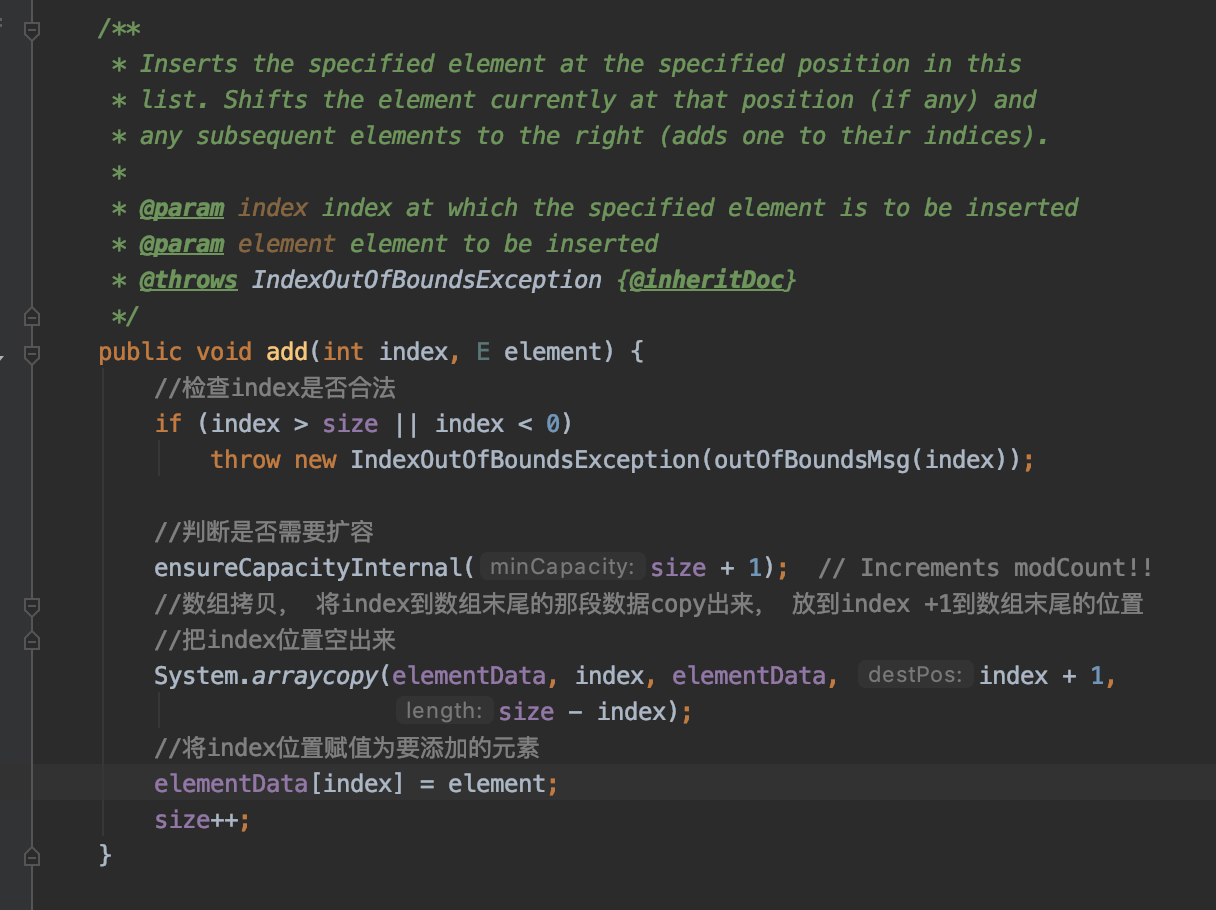Click the "minCapacity:" parameter hint

click(562, 568)
